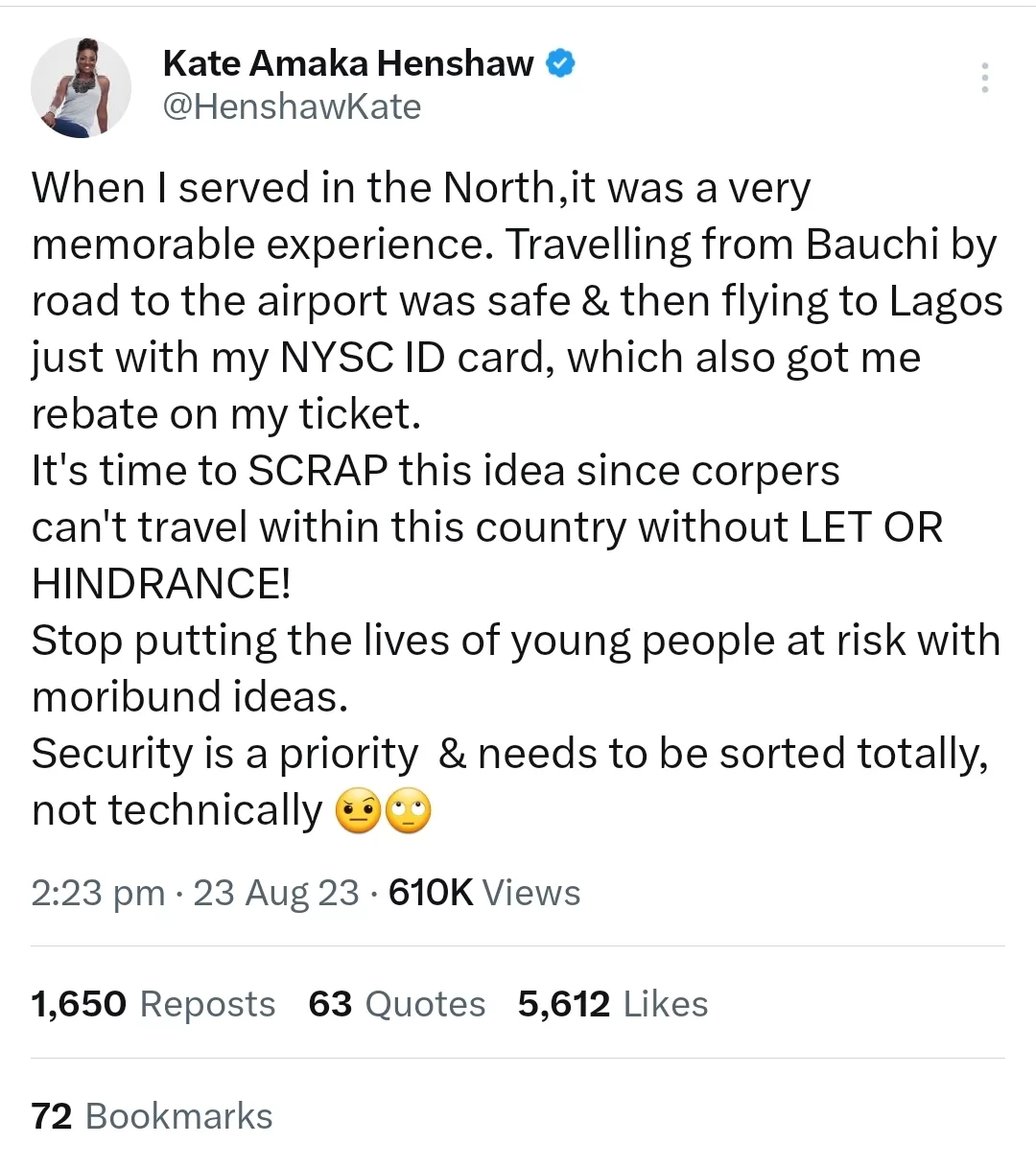
Task: Open Kate Amaka Henshaw's profile picture
Action: click(81, 87)
